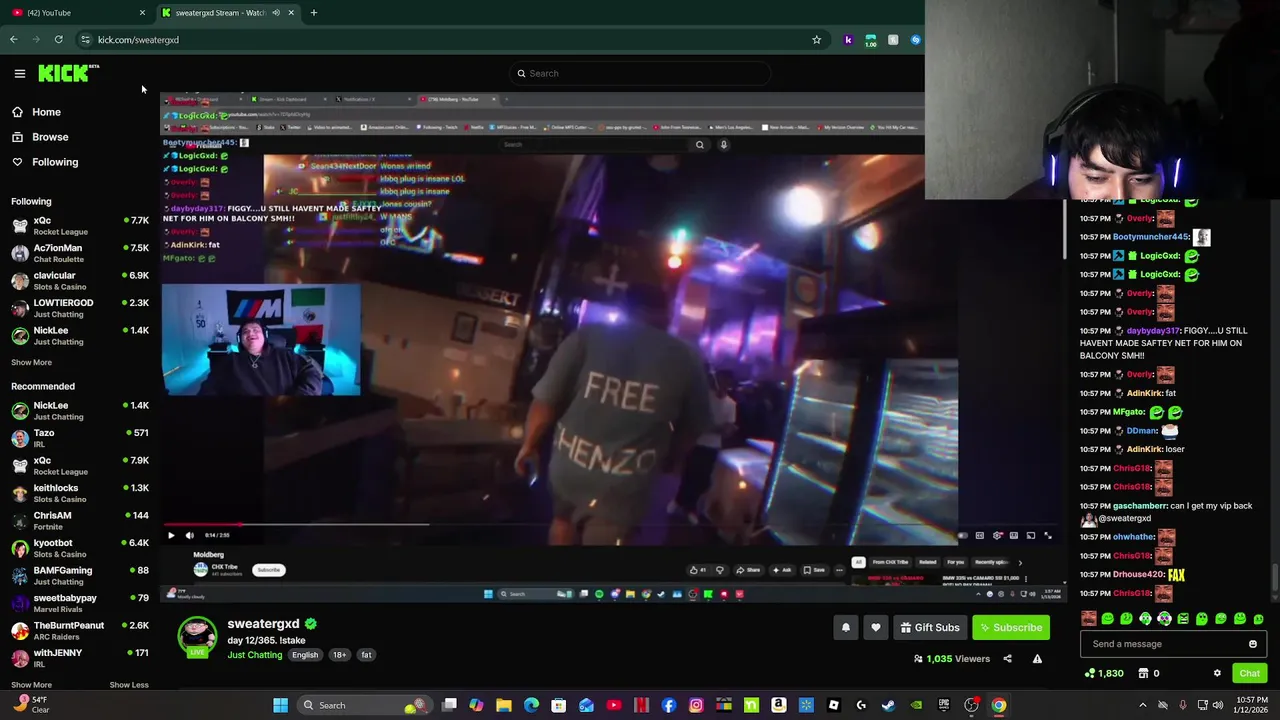Screen dimensions: 1280x720
Task: Click the fat tag
Action: pos(366,655)
